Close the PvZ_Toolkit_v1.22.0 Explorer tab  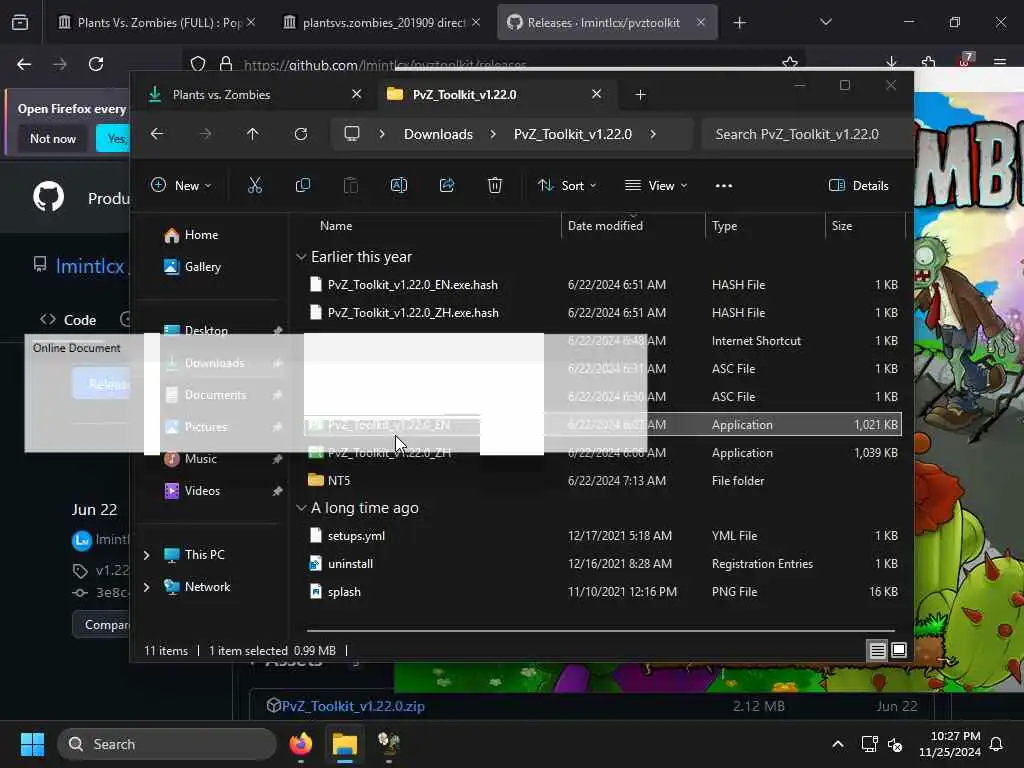click(596, 94)
